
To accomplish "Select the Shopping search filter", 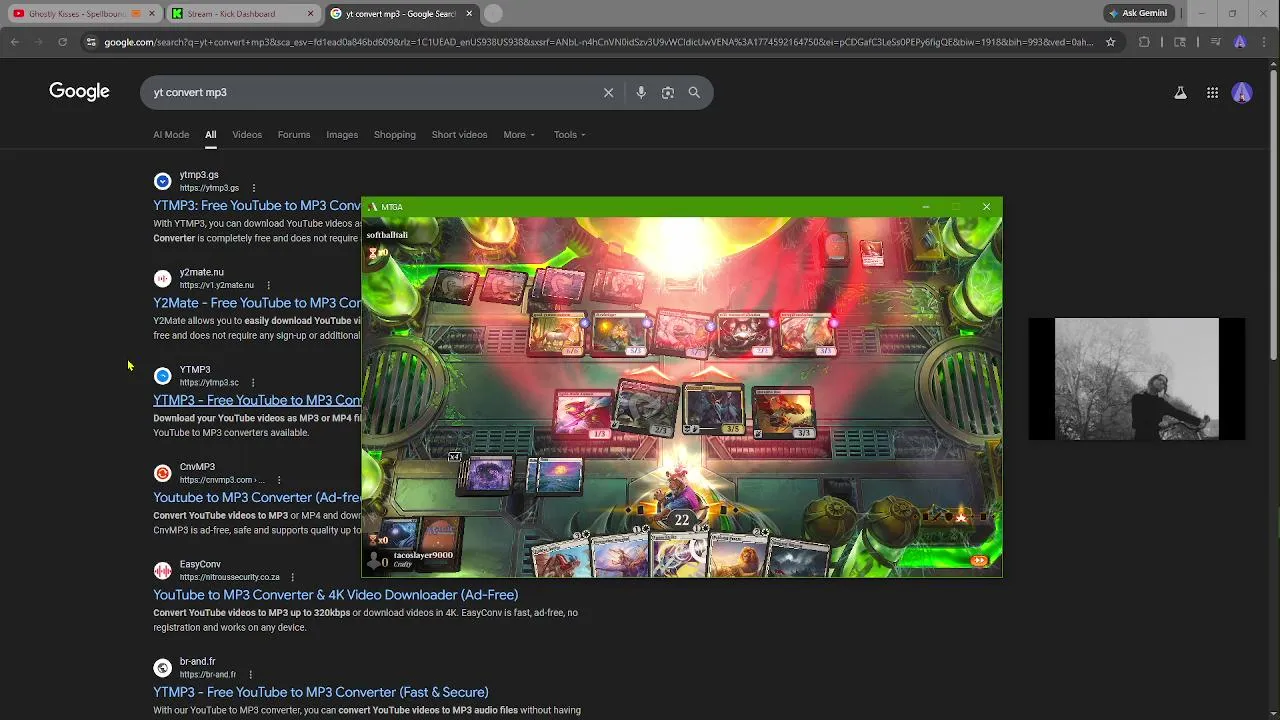I will click(395, 134).
